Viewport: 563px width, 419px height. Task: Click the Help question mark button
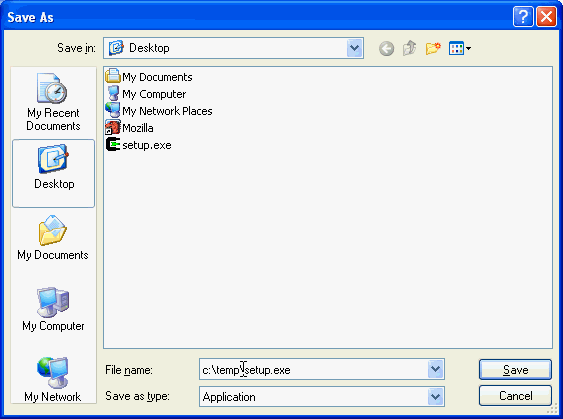523,17
